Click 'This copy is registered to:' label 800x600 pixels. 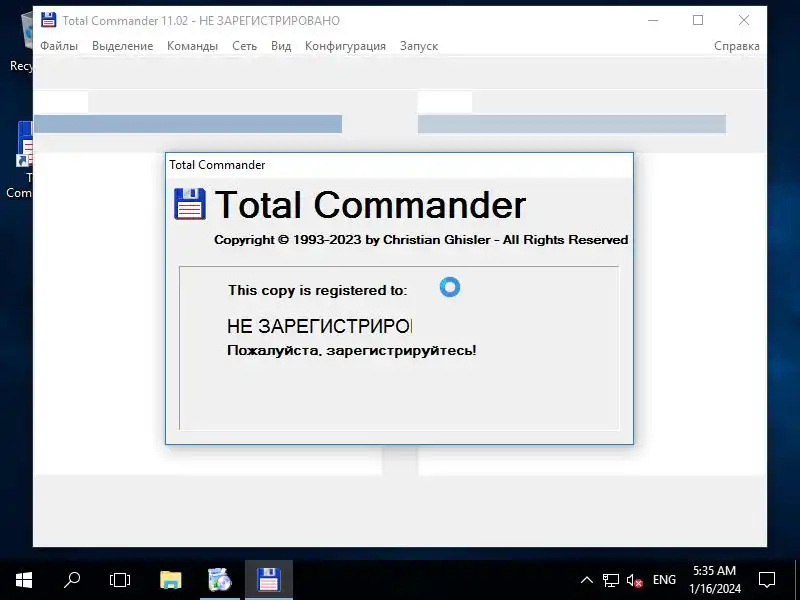coord(317,290)
